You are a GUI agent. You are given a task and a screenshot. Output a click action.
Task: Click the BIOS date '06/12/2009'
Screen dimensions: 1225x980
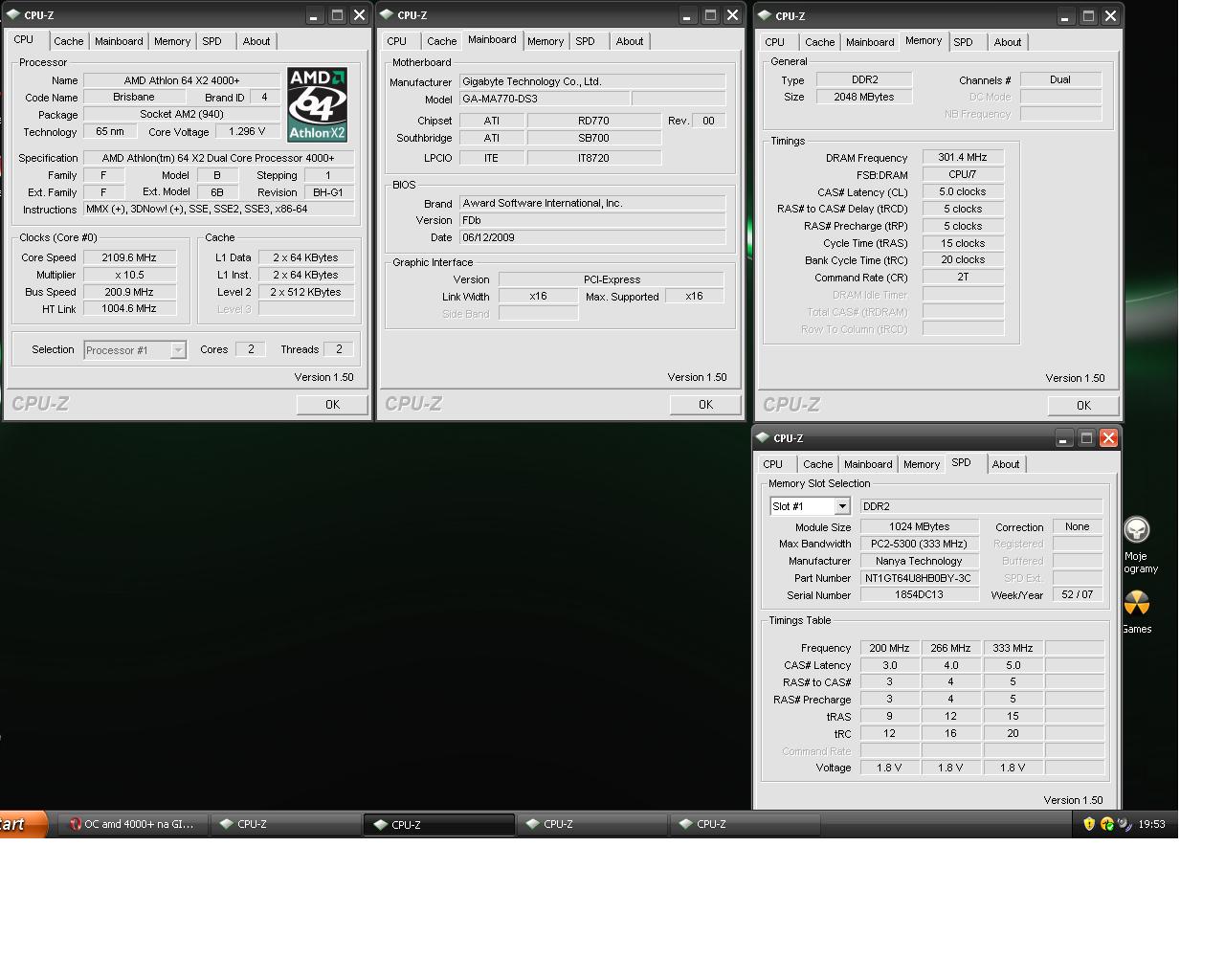coord(592,237)
